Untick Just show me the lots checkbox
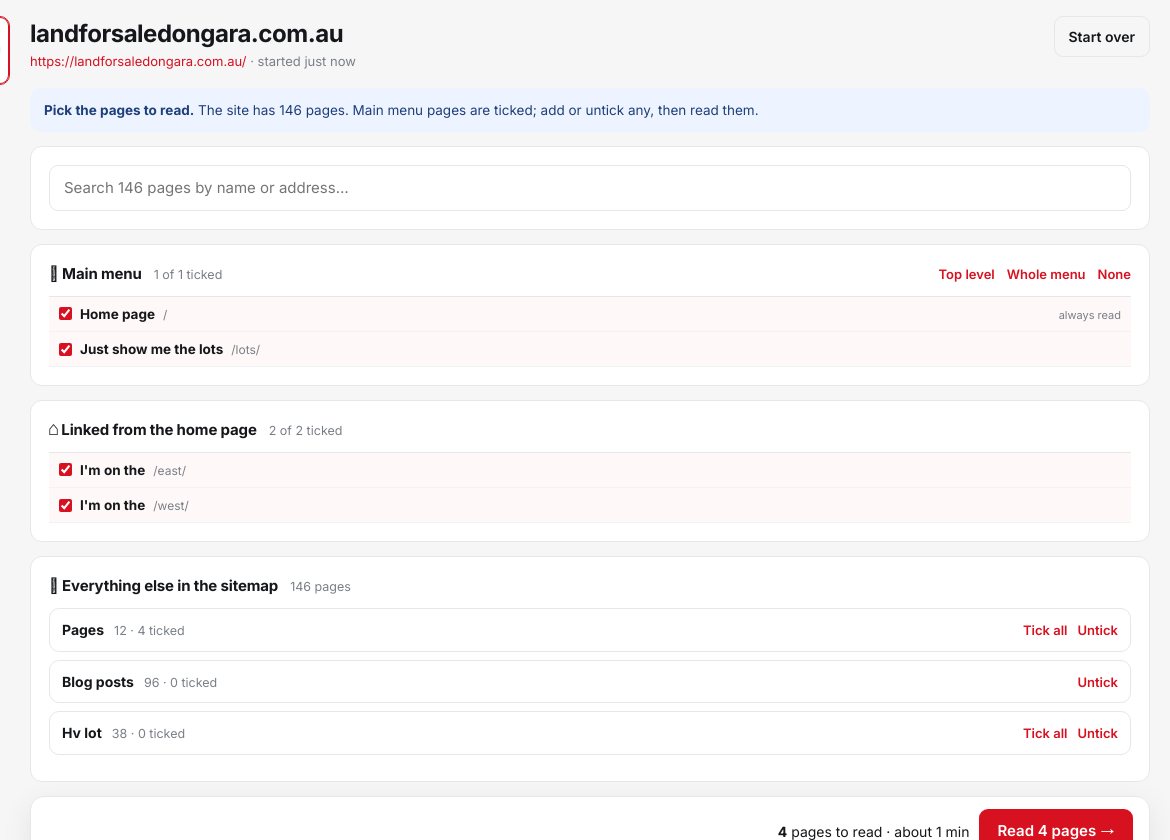The width and height of the screenshot is (1170, 840). click(x=66, y=348)
